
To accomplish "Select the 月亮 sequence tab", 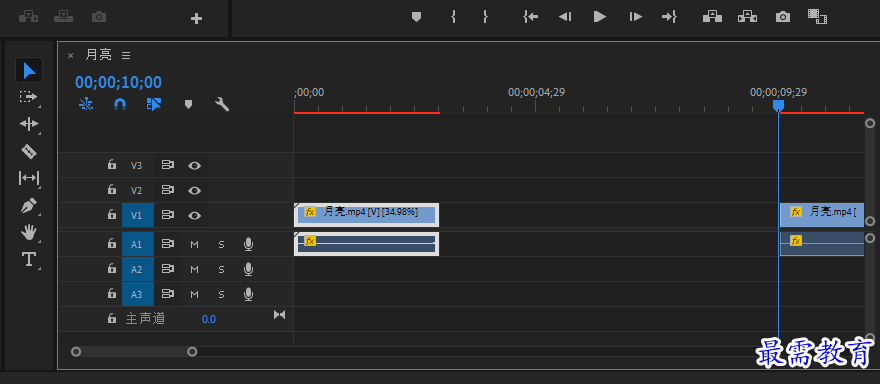I will tap(98, 54).
